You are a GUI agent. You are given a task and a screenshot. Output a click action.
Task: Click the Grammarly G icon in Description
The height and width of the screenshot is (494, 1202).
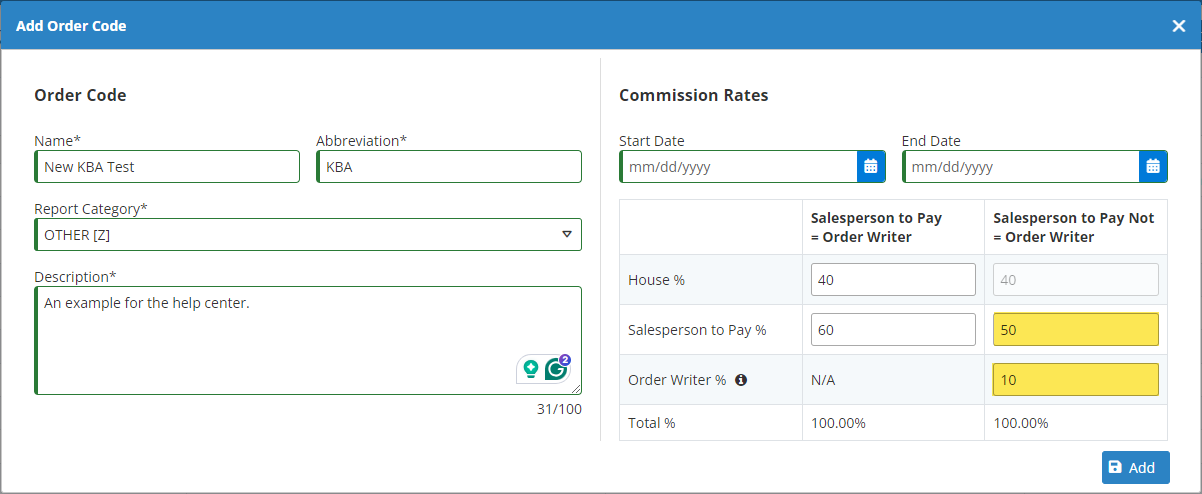tap(556, 369)
